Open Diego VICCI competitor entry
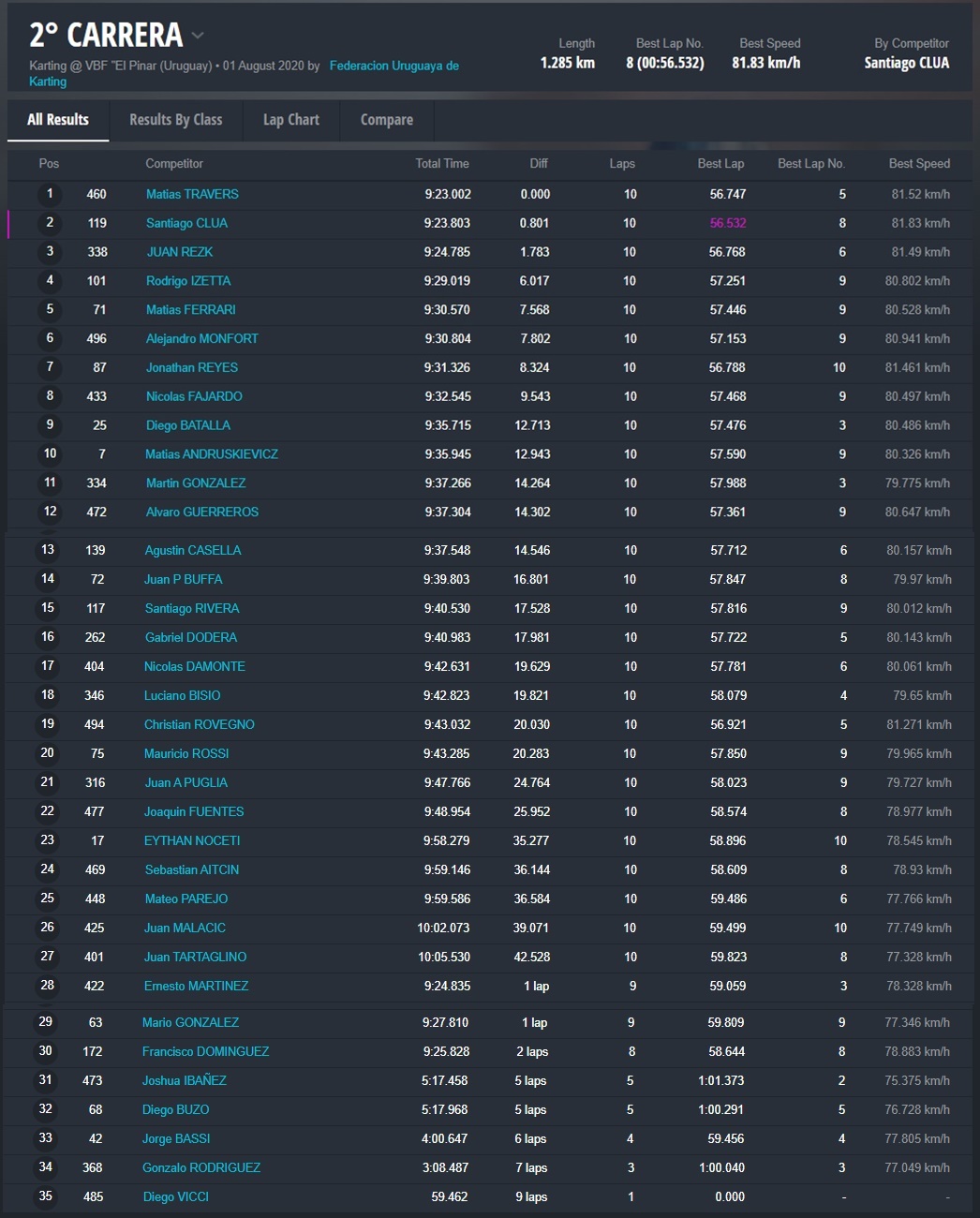The width and height of the screenshot is (980, 1218). click(175, 1196)
